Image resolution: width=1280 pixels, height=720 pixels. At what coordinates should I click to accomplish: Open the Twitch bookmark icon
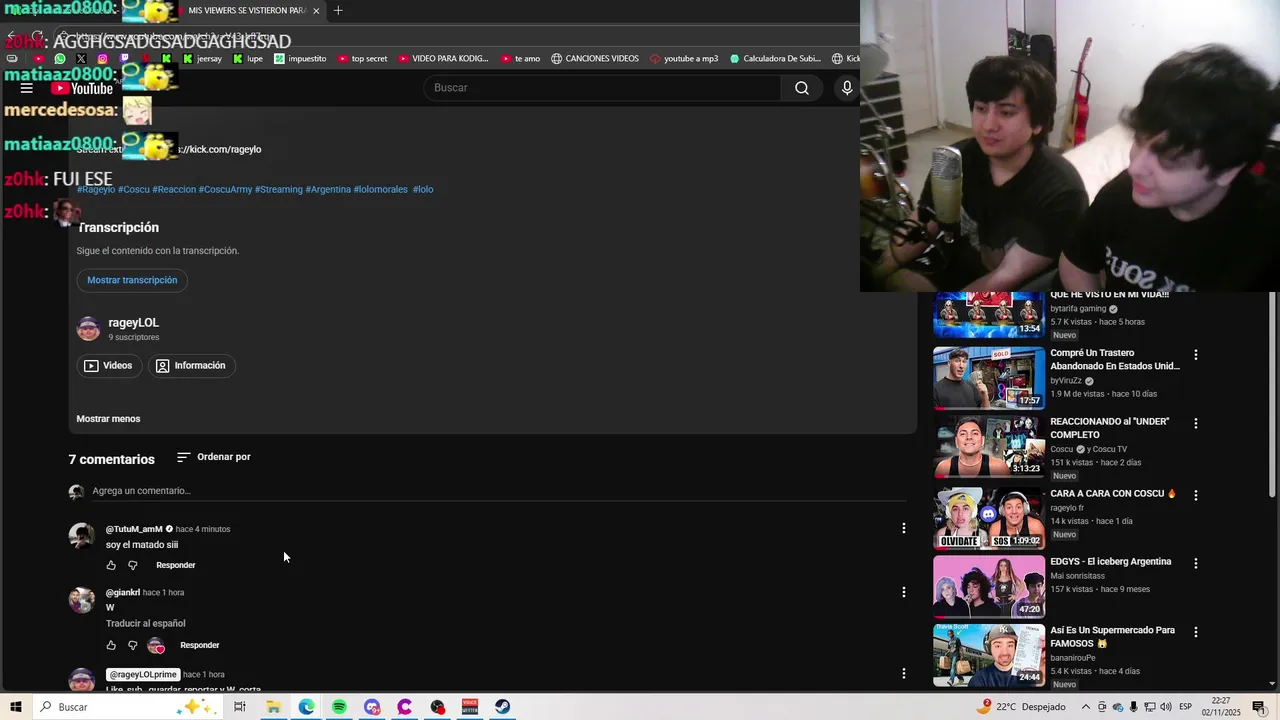click(124, 59)
